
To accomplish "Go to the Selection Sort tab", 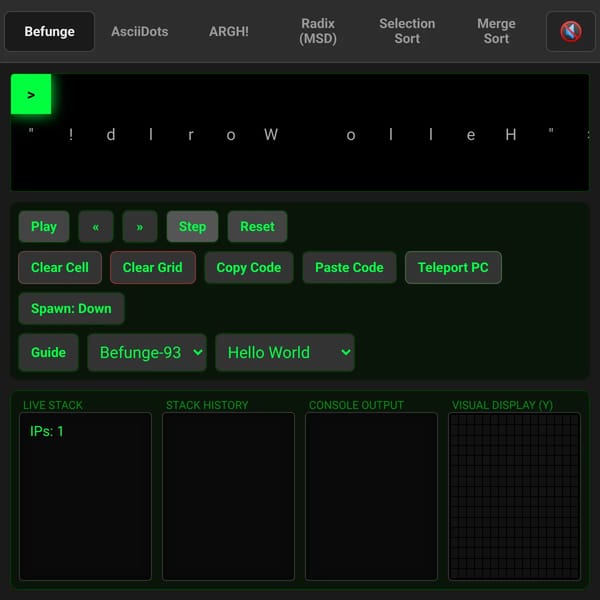I will [x=407, y=31].
